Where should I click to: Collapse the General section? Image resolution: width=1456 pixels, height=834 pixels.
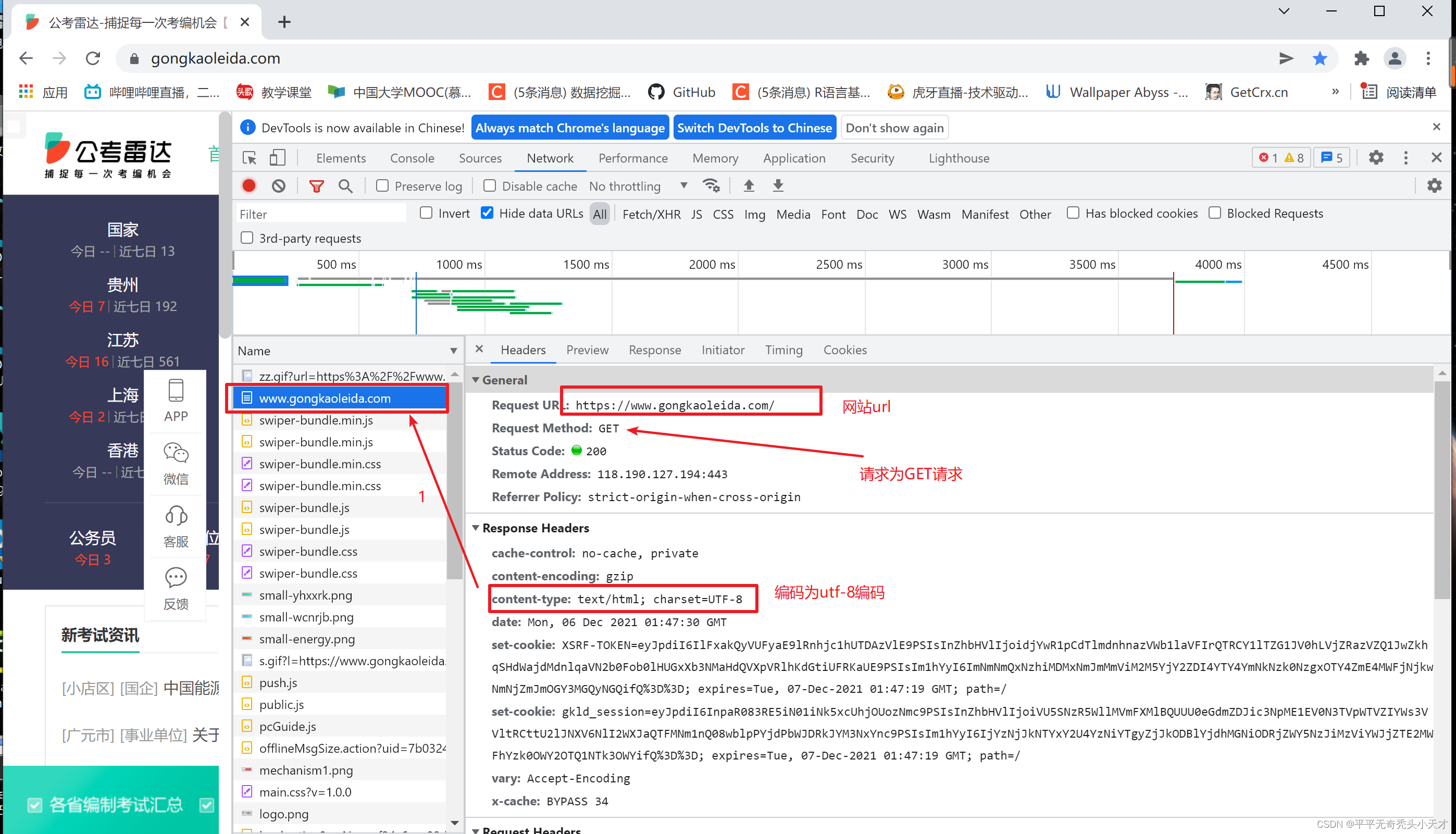coord(476,380)
